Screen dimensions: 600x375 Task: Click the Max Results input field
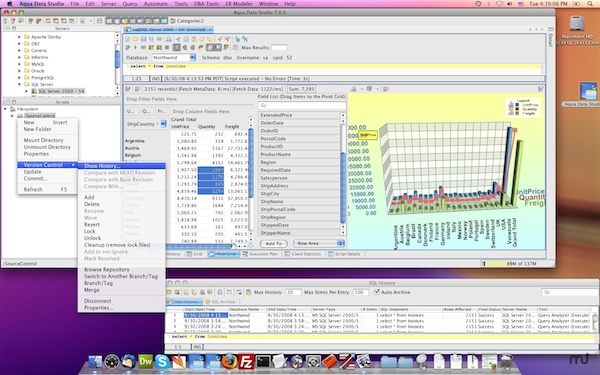click(x=279, y=47)
